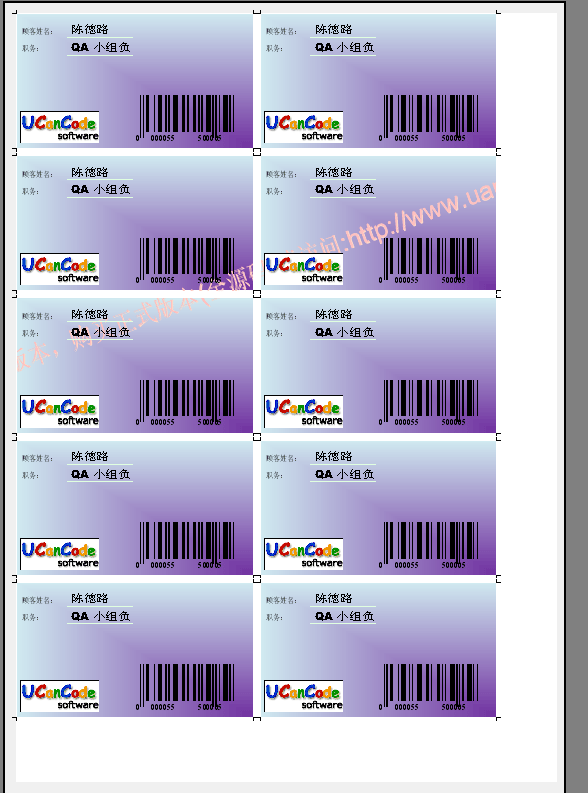588x793 pixels.
Task: Click the gray strip to the right of the page
Action: tap(577, 394)
